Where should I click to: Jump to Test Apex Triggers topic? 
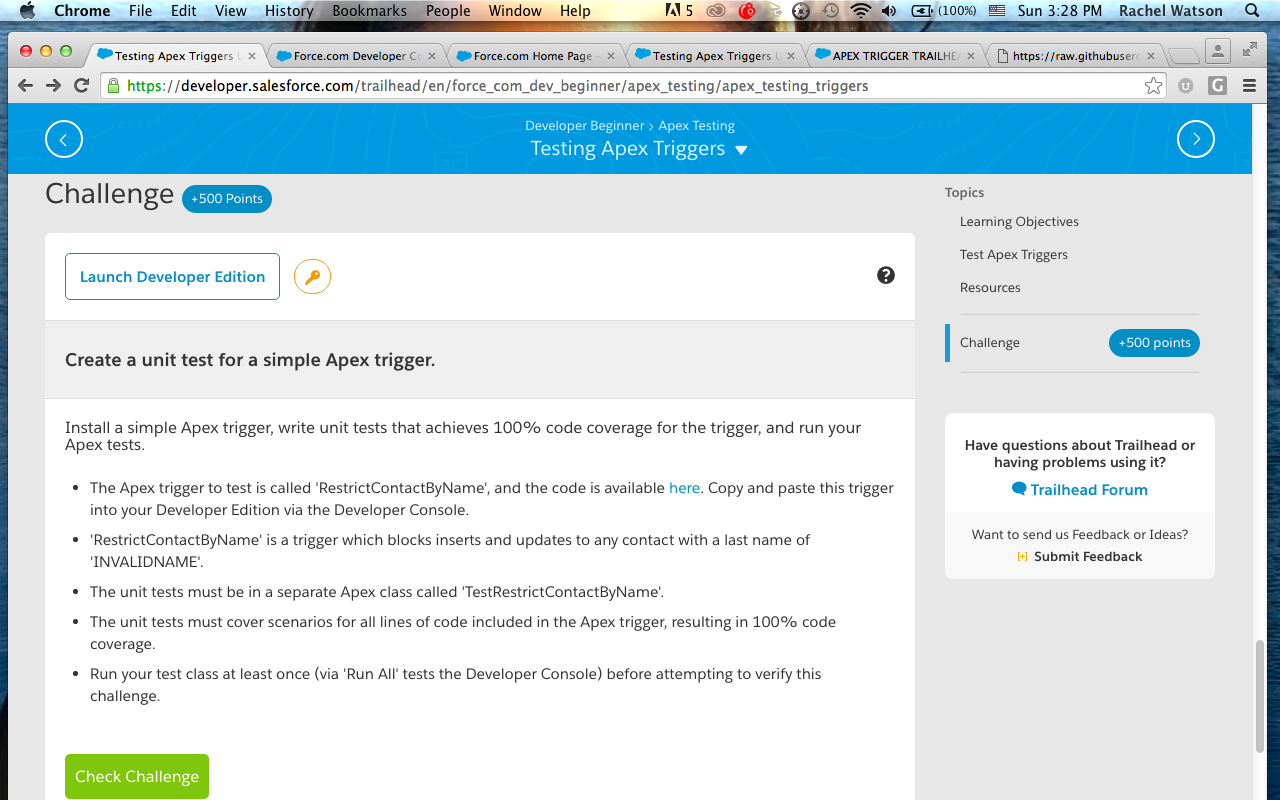pyautogui.click(x=1014, y=255)
